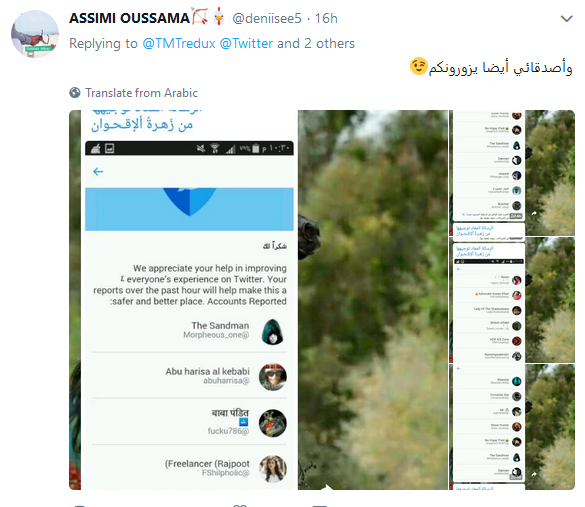Image resolution: width=585 pixels, height=507 pixels.
Task: Open the @Twitter mention link
Action: (x=246, y=43)
